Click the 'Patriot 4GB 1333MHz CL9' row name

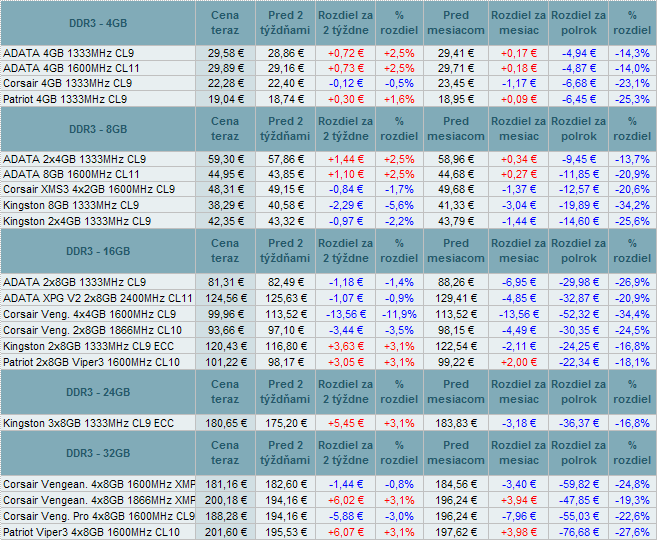tap(65, 99)
